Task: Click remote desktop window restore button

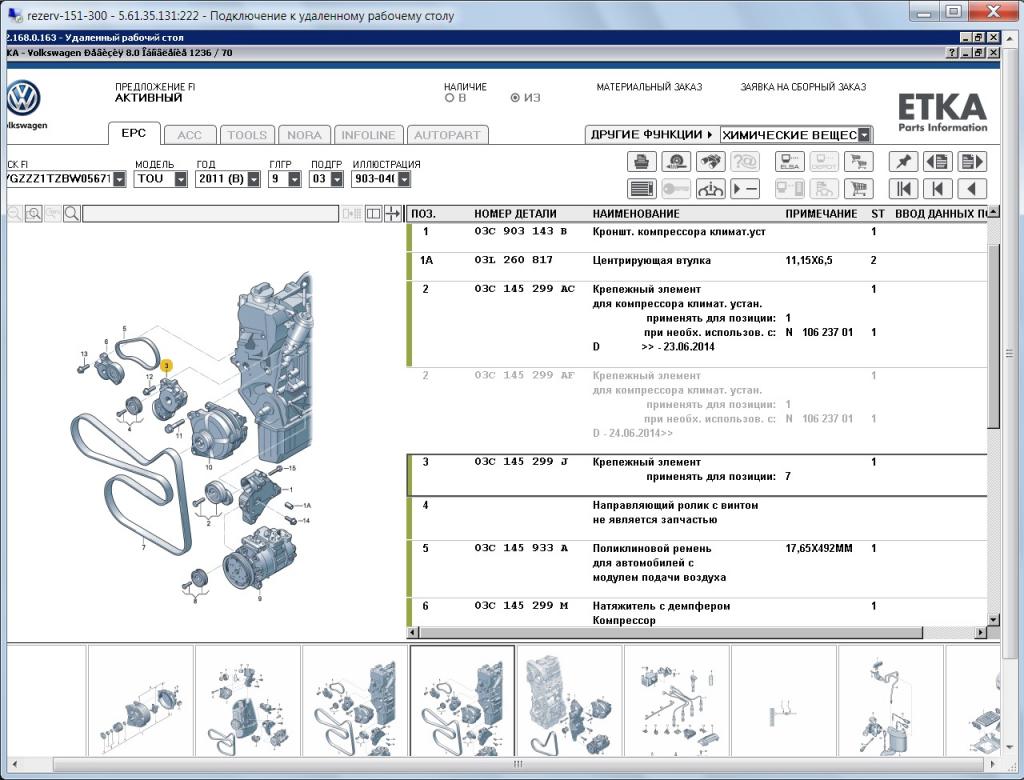Action: (x=953, y=11)
